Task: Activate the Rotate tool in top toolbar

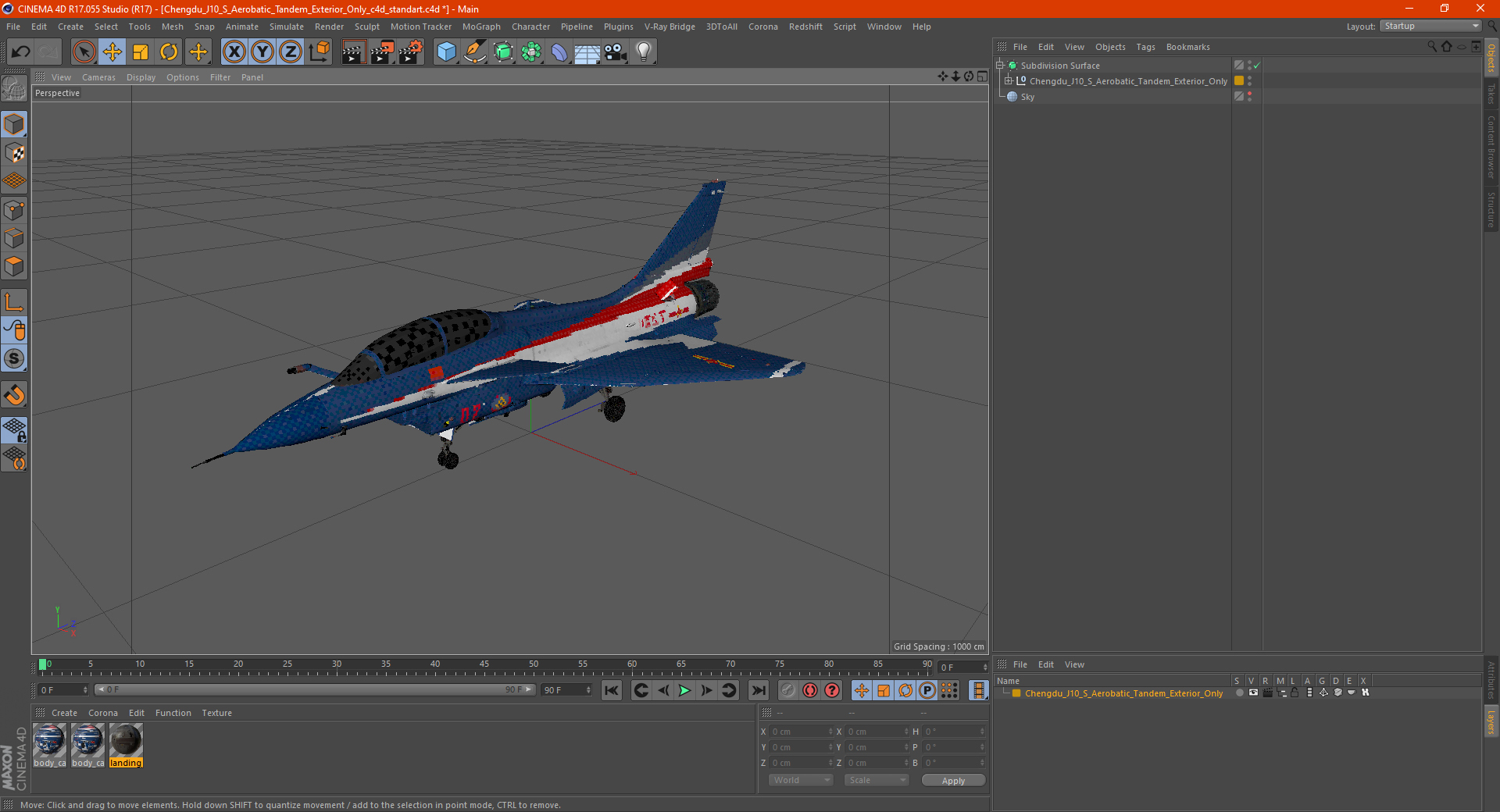Action: tap(169, 52)
